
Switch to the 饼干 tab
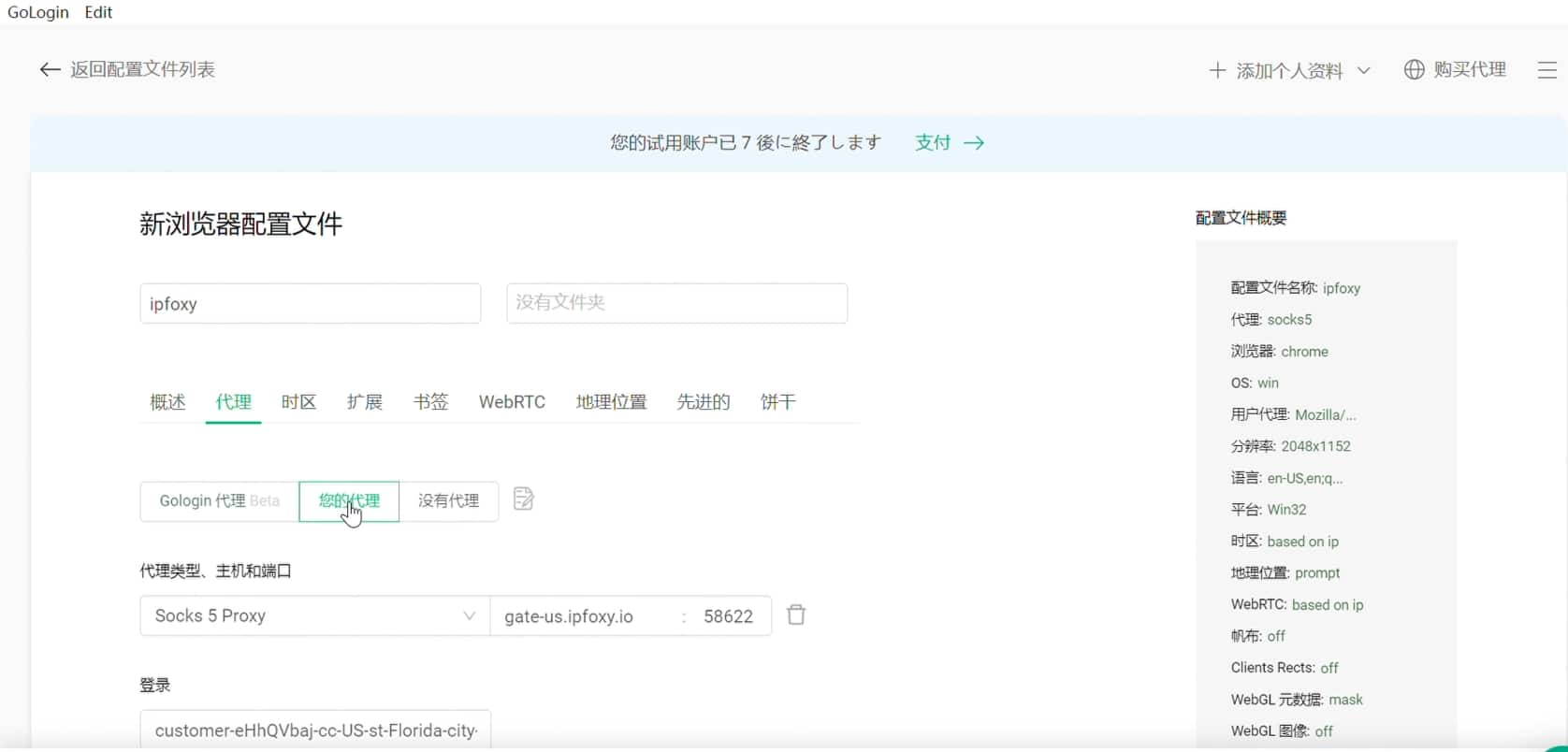(778, 402)
